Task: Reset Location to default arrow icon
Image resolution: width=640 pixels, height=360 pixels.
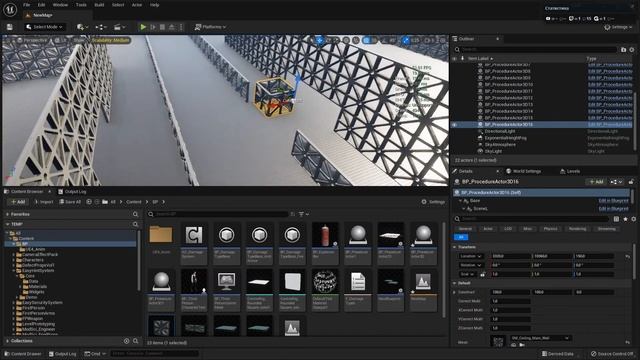Action: coord(628,256)
